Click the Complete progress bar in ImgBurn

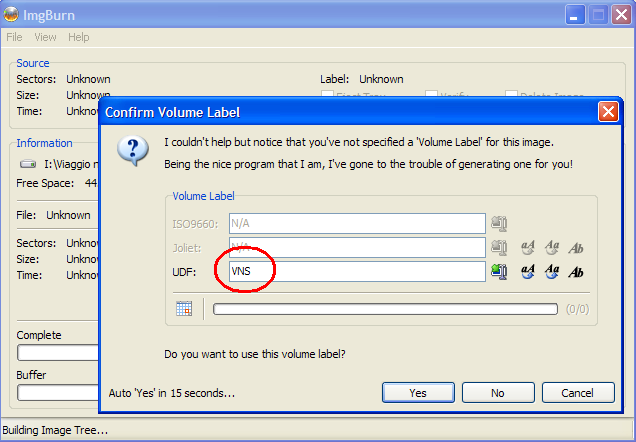tap(58, 353)
